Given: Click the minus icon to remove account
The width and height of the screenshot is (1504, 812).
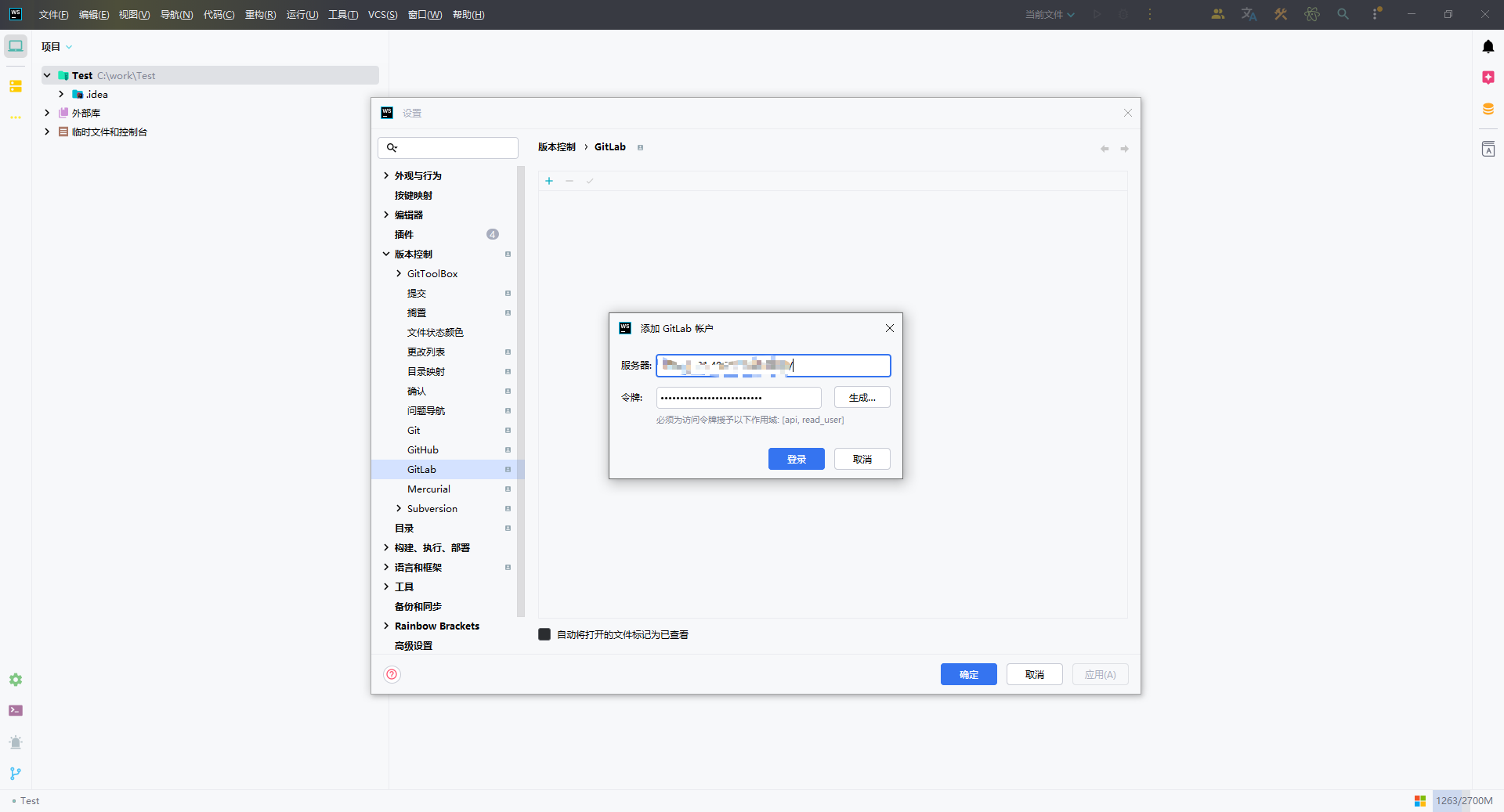Looking at the screenshot, I should pyautogui.click(x=569, y=181).
